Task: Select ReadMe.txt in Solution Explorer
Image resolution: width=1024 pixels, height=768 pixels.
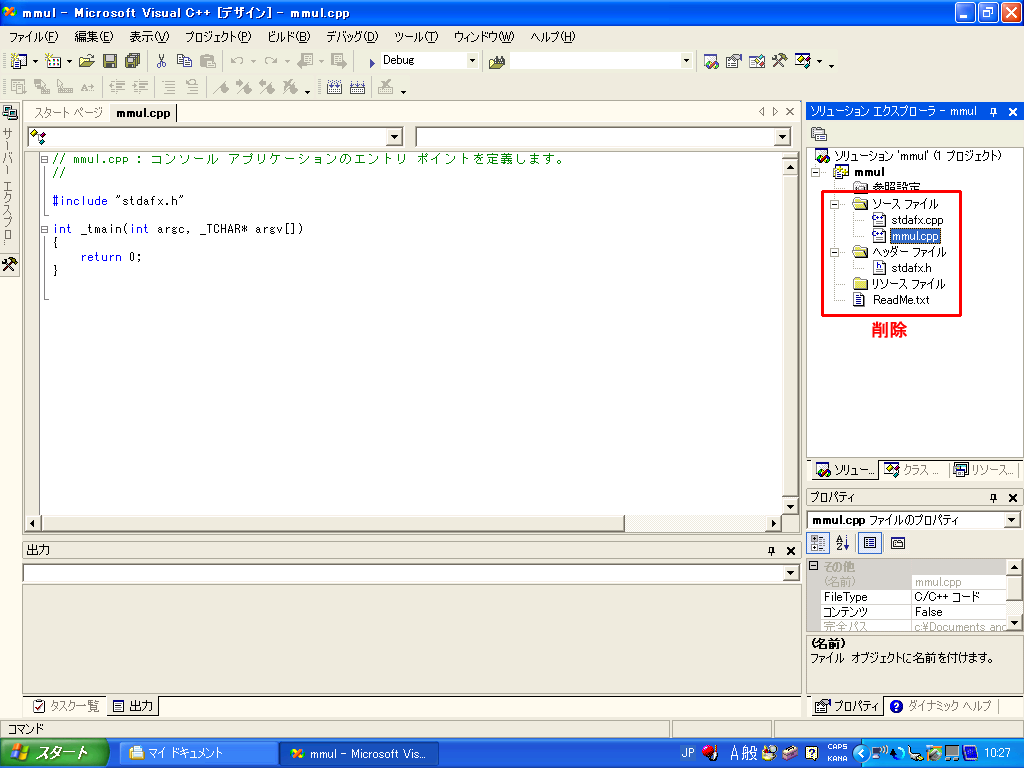Action: [901, 300]
